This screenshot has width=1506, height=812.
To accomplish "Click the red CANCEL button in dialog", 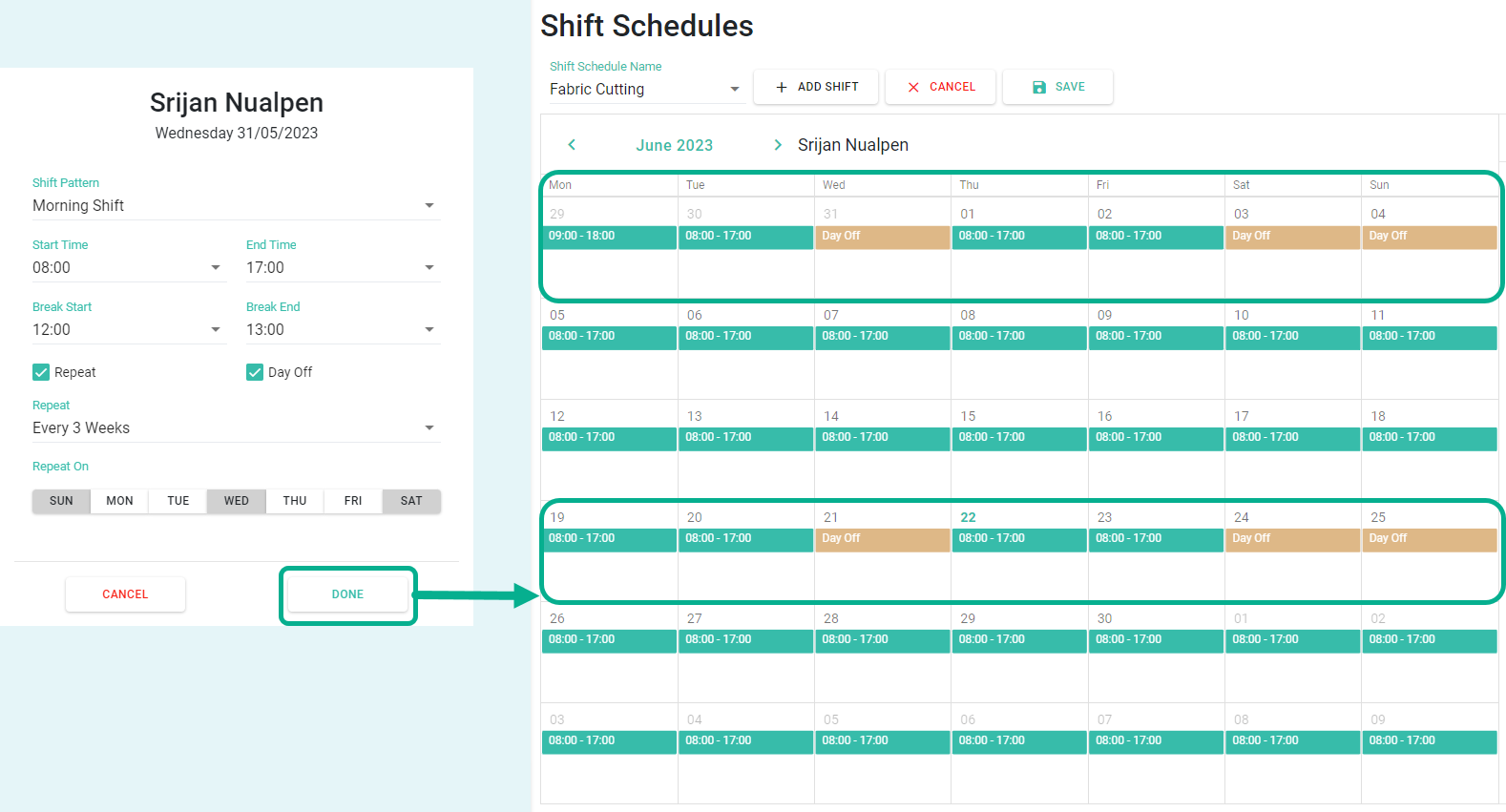I will (125, 594).
